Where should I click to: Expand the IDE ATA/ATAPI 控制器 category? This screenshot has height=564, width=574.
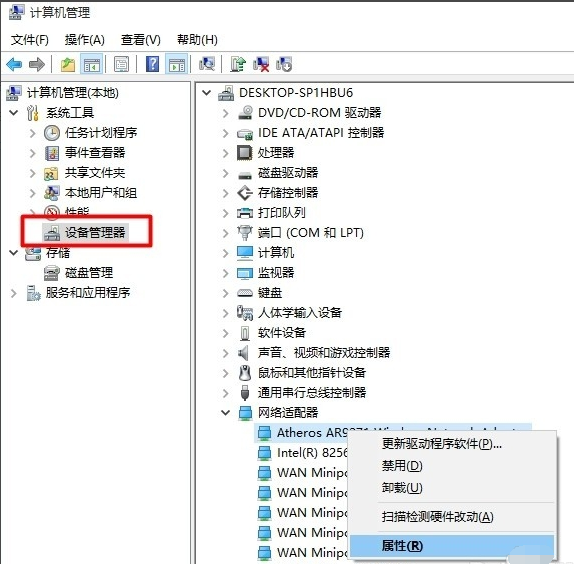click(226, 133)
